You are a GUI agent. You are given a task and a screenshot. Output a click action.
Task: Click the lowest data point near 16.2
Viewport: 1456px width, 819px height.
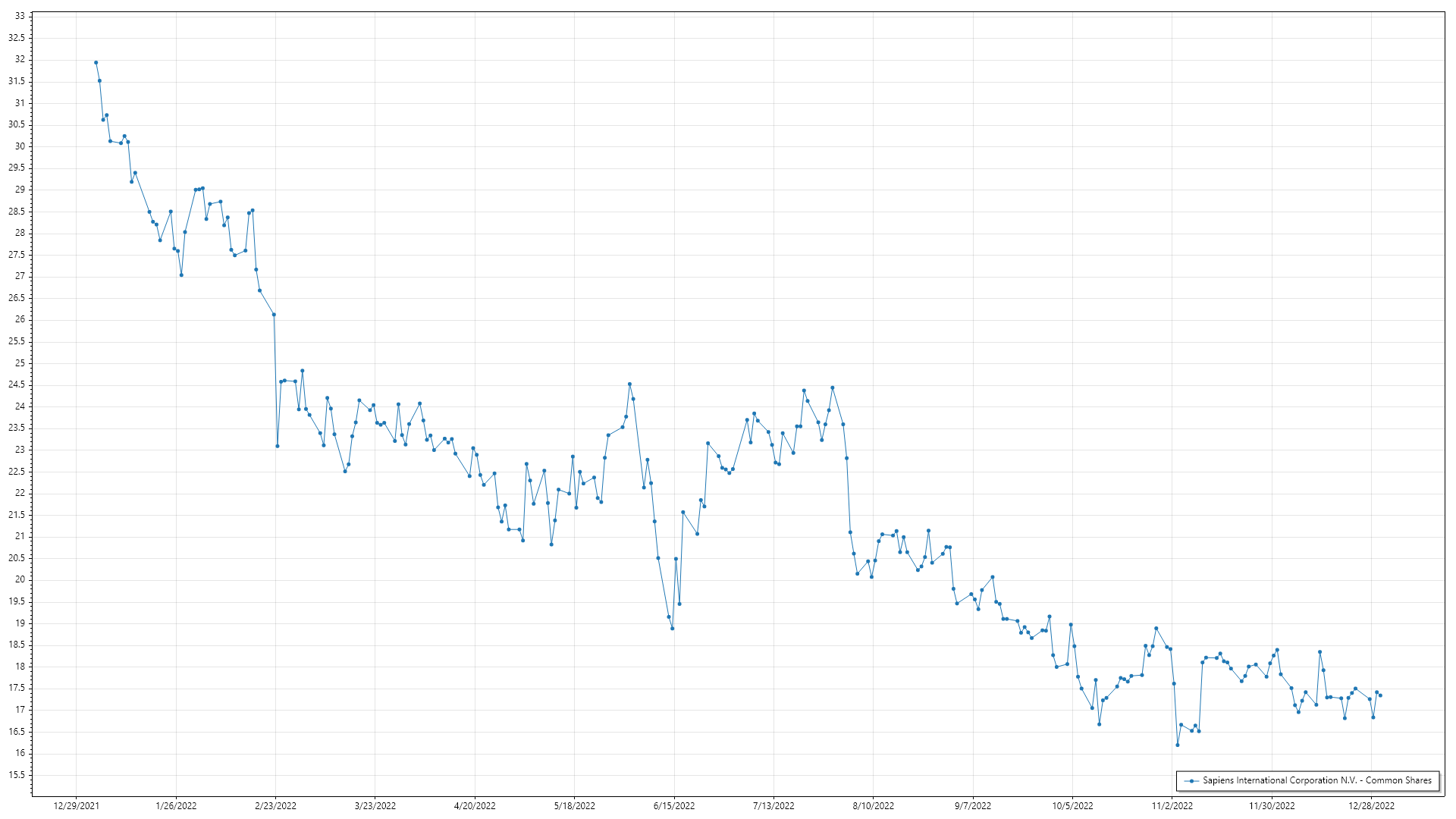(1177, 745)
